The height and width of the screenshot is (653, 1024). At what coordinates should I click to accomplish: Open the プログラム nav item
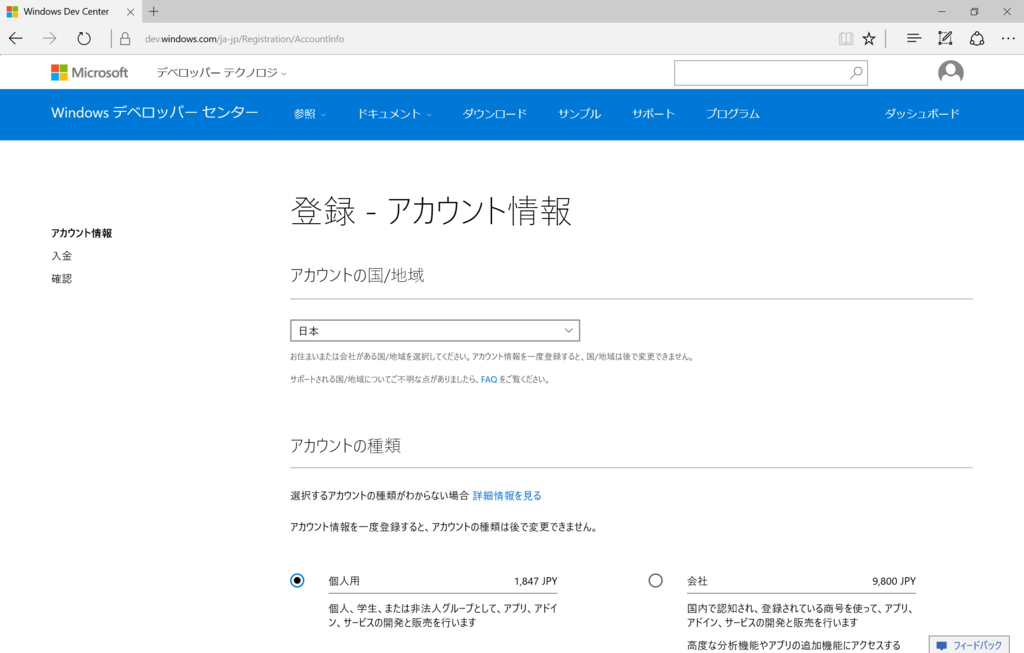[x=733, y=114]
